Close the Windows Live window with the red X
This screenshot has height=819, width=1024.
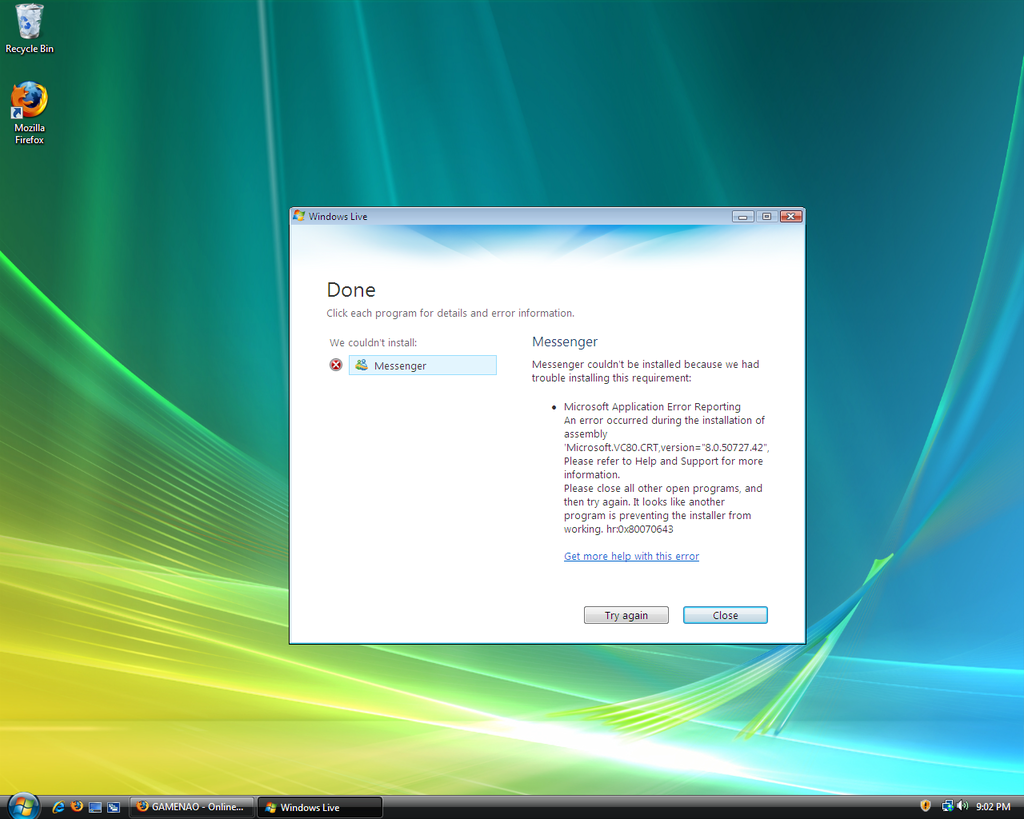(x=791, y=216)
